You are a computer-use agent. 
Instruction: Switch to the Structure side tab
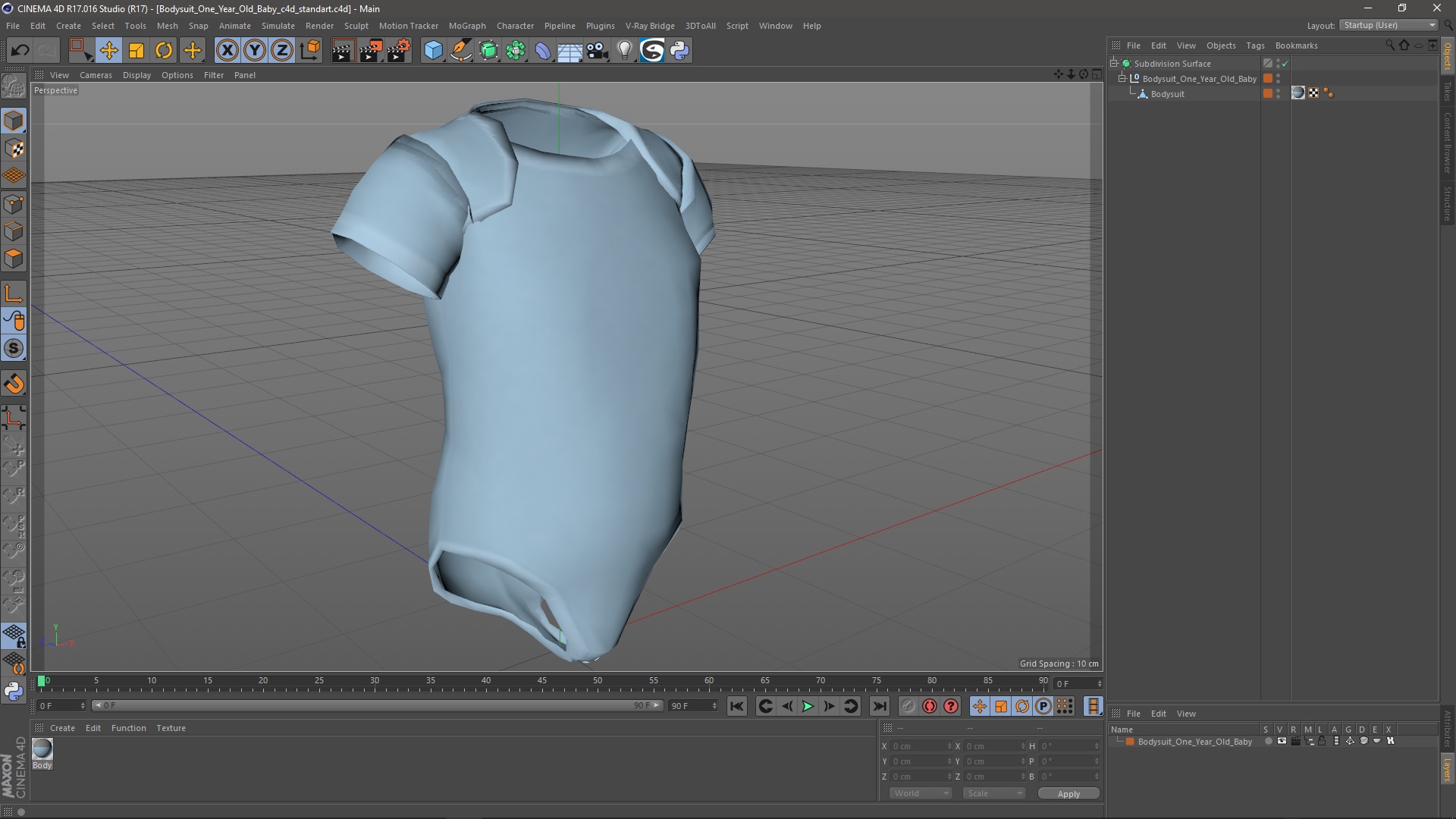(x=1448, y=204)
